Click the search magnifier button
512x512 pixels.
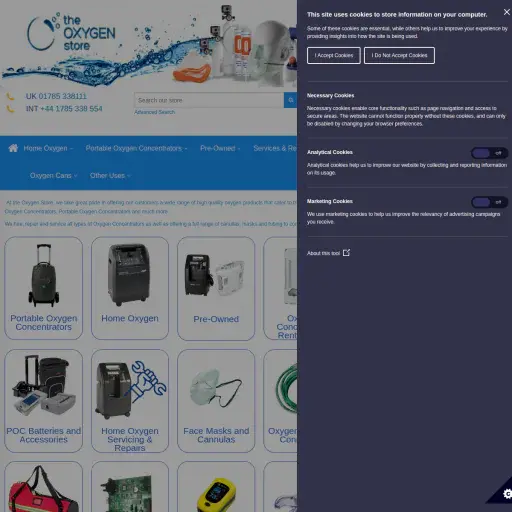290,100
